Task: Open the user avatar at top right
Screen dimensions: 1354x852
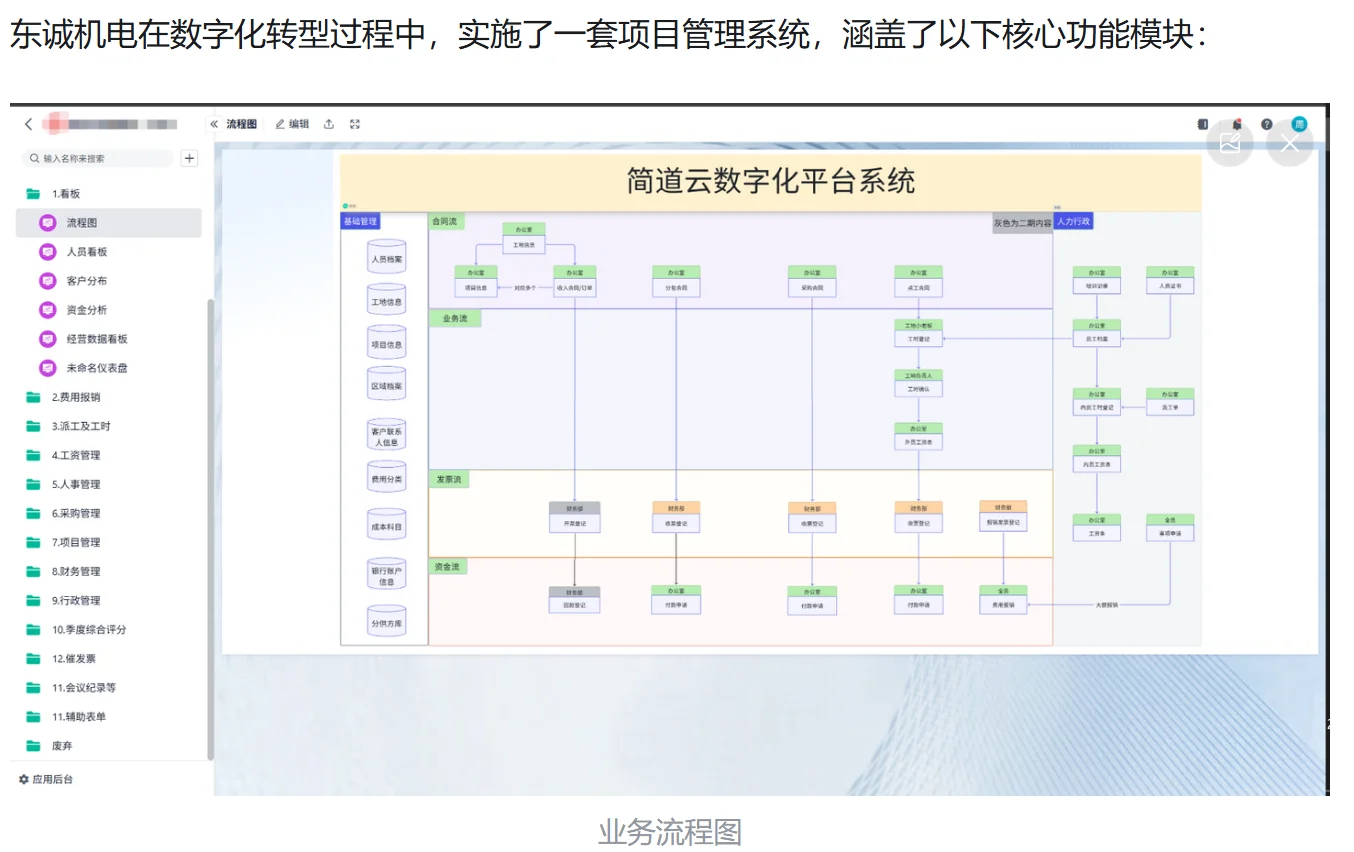Action: (1298, 123)
